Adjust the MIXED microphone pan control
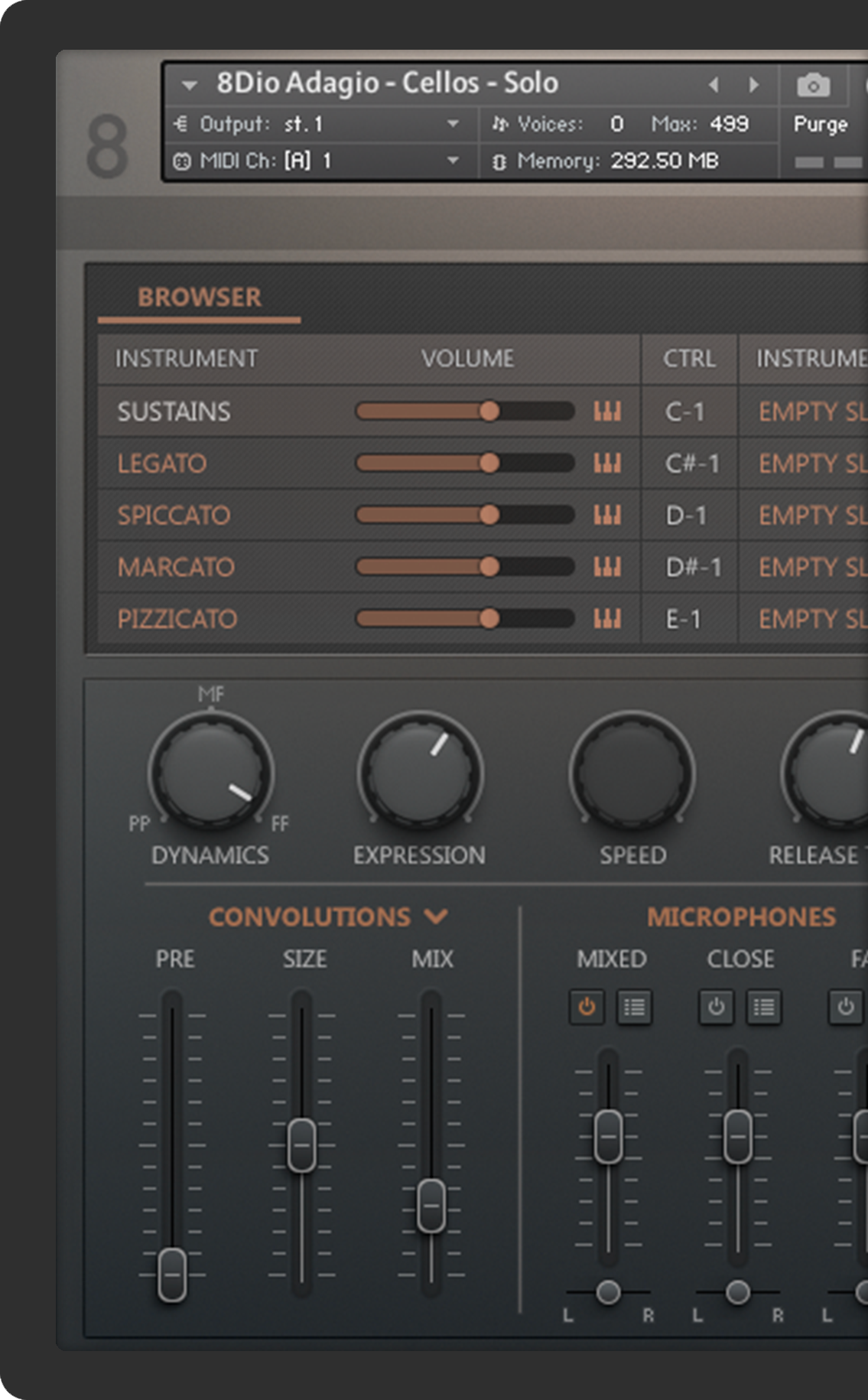 point(609,1292)
